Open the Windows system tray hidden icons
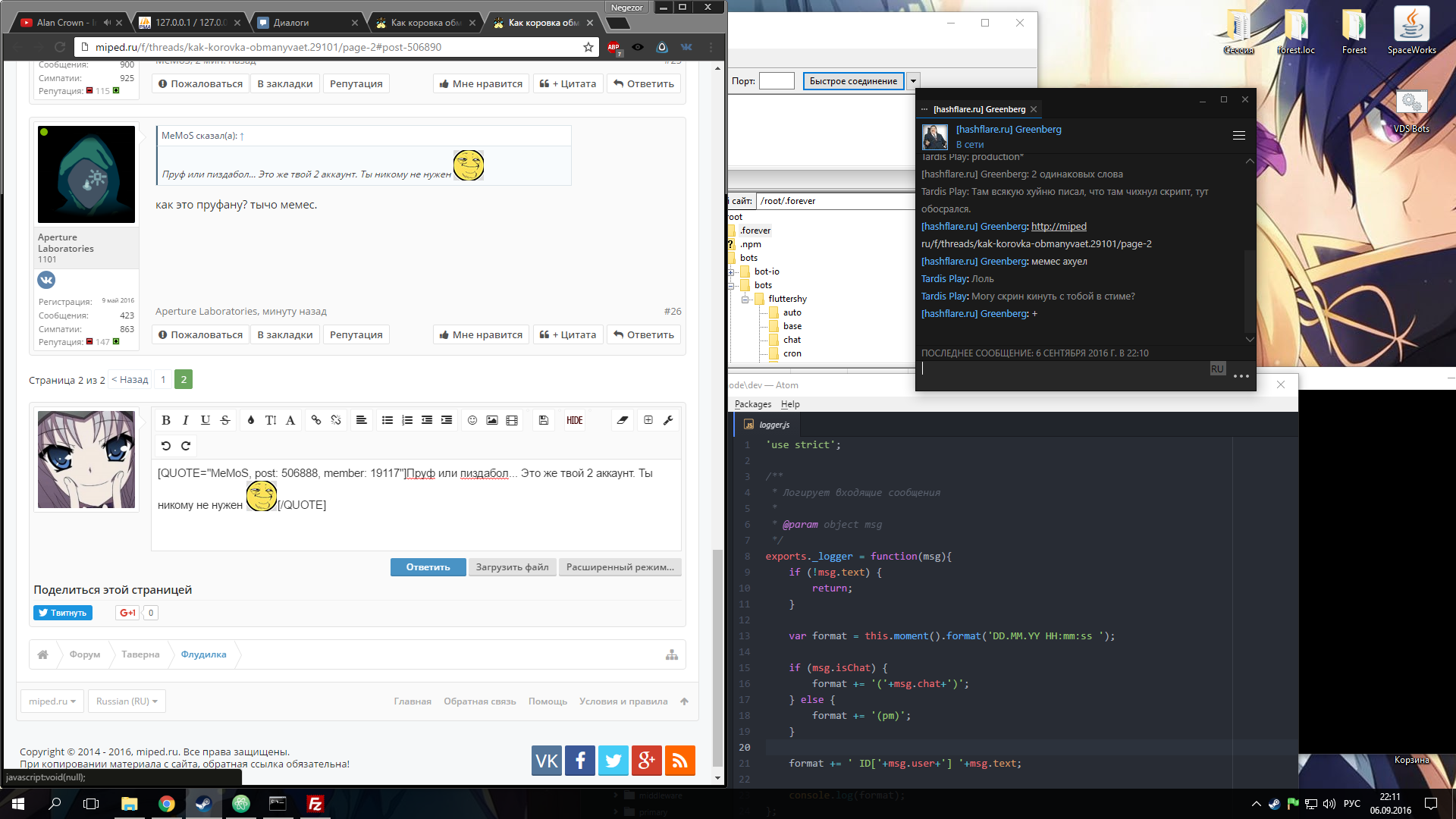 [1257, 804]
